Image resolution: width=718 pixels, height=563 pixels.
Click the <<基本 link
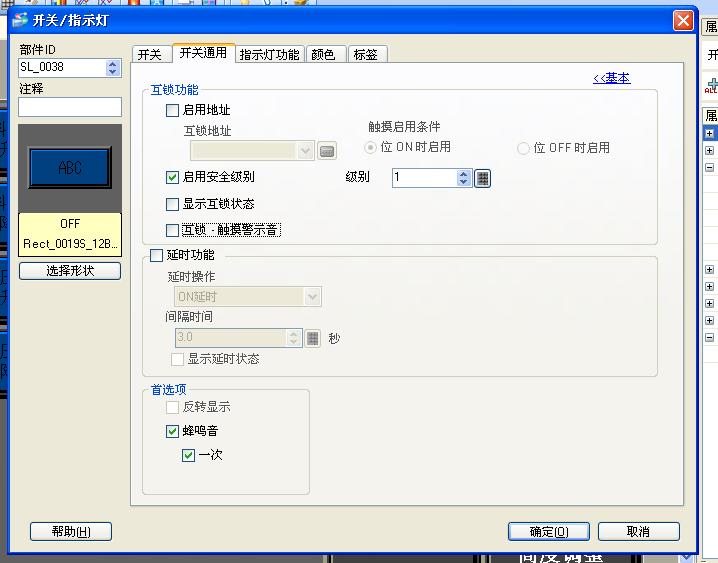(x=611, y=78)
